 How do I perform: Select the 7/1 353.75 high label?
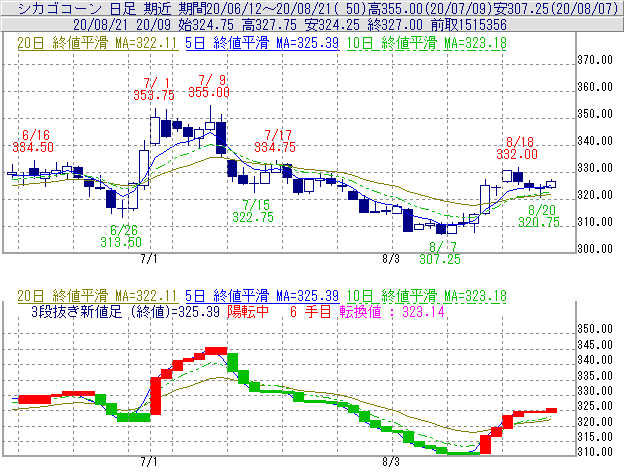154,89
